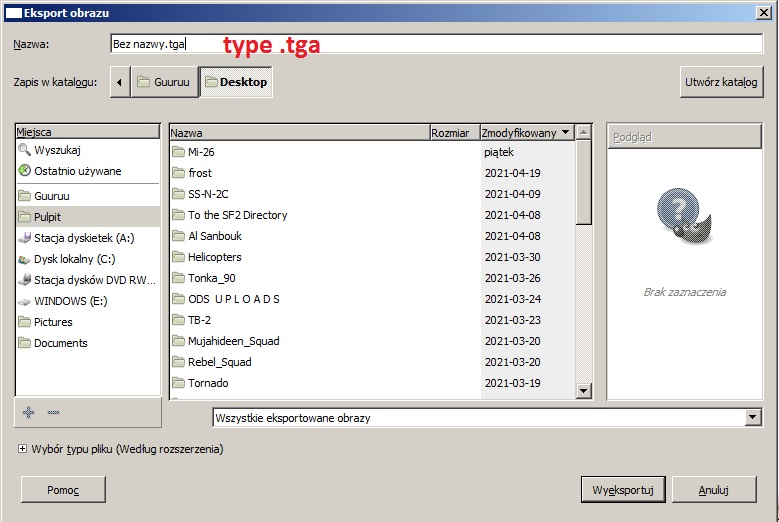Sort by Zmodyfikowany column arrow

point(565,132)
